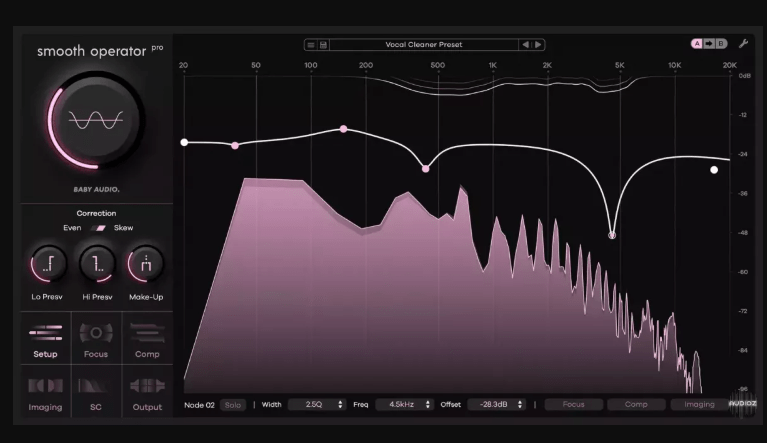Open the SC sidechain section

coord(96,393)
